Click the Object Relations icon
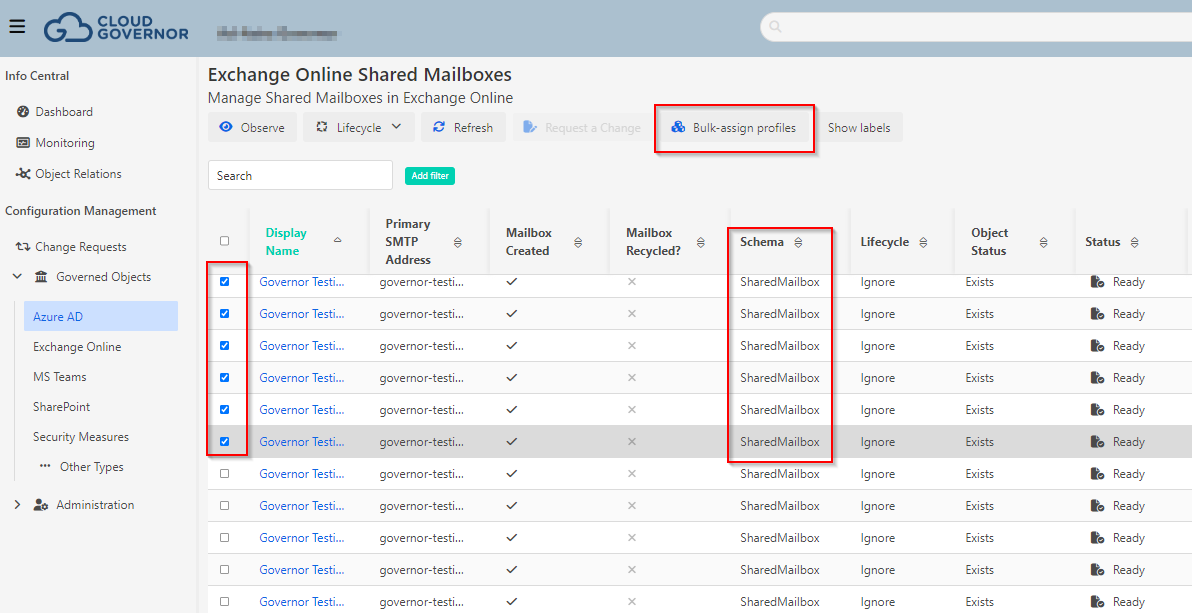Viewport: 1192px width, 613px height. click(x=22, y=174)
